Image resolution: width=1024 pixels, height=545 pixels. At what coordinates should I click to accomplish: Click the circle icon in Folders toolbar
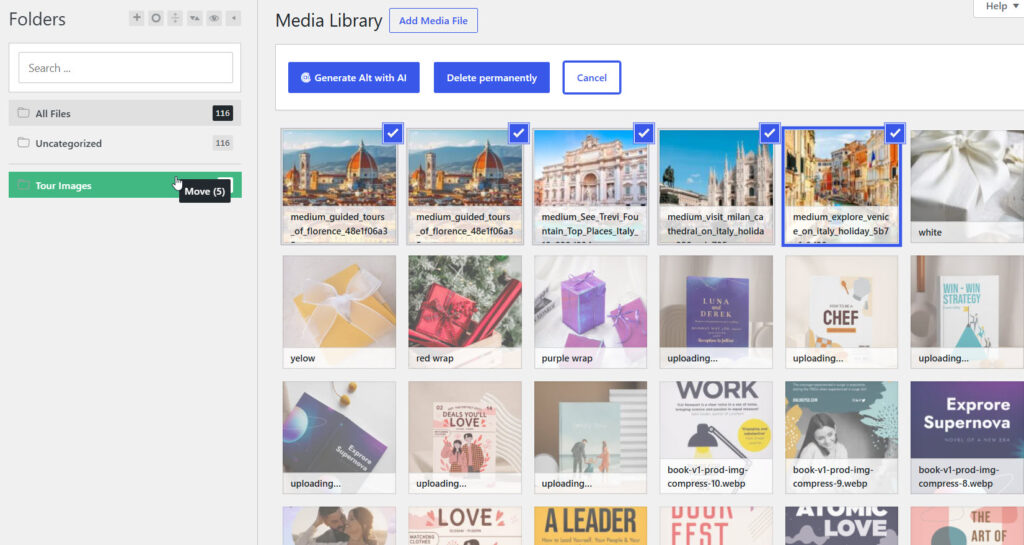tap(155, 18)
